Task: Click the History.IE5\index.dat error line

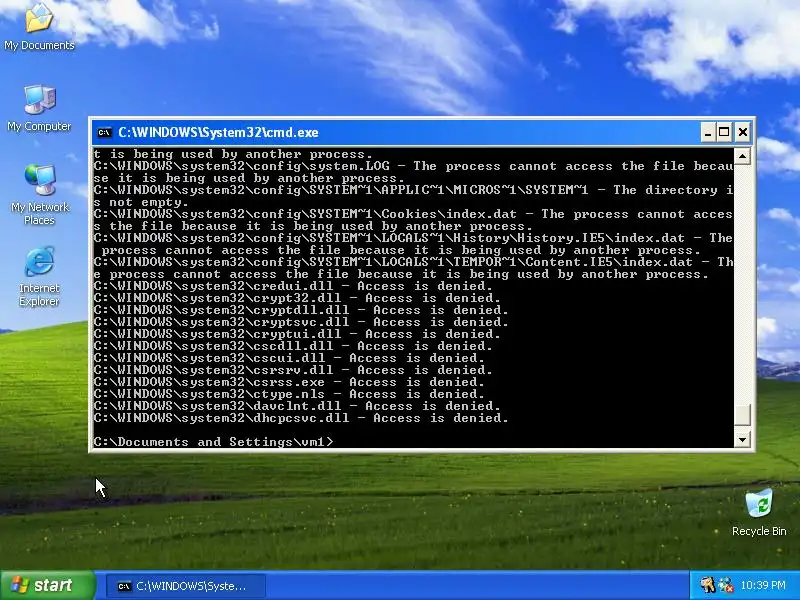Action: tap(413, 244)
